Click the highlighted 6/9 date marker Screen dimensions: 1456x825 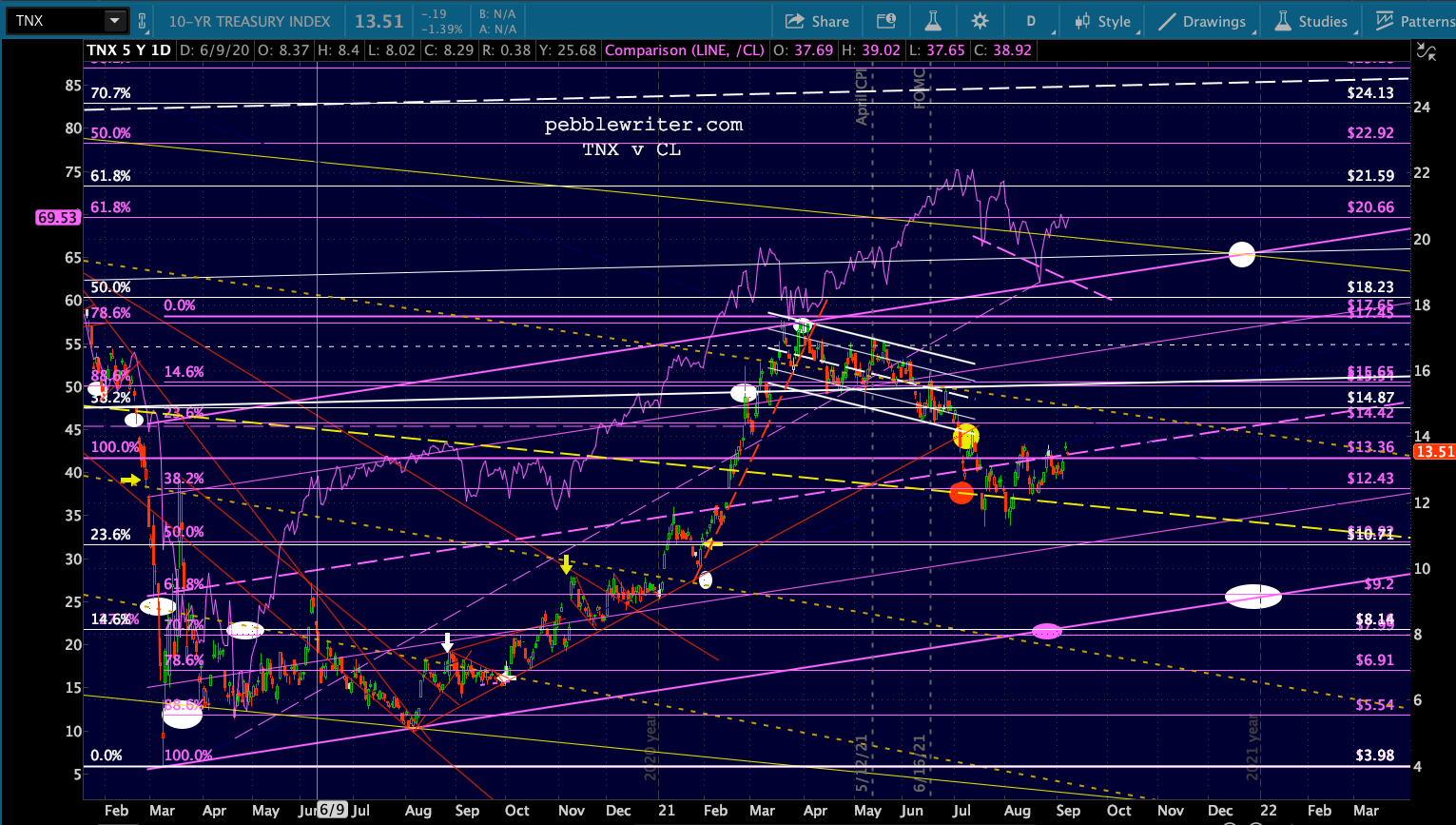pos(331,810)
